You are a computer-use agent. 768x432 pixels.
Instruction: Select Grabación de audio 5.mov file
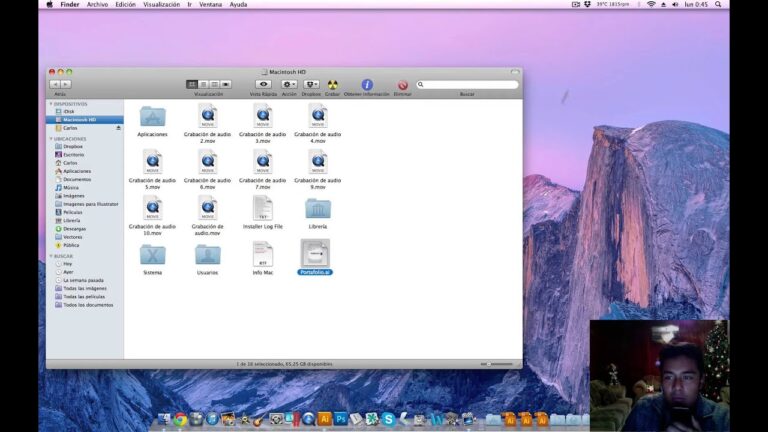[152, 162]
